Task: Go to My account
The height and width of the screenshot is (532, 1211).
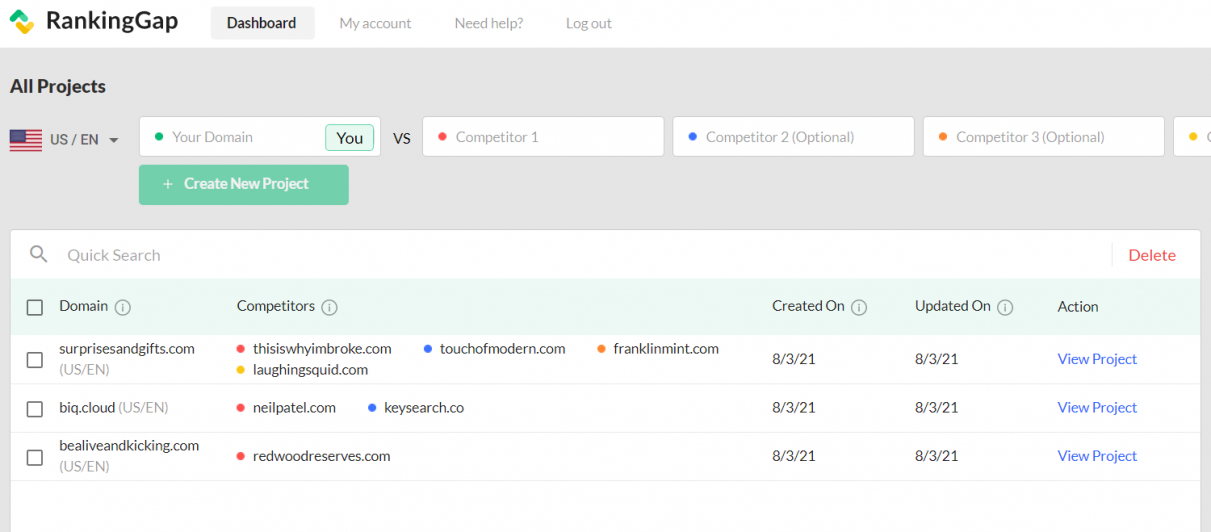Action: click(375, 23)
